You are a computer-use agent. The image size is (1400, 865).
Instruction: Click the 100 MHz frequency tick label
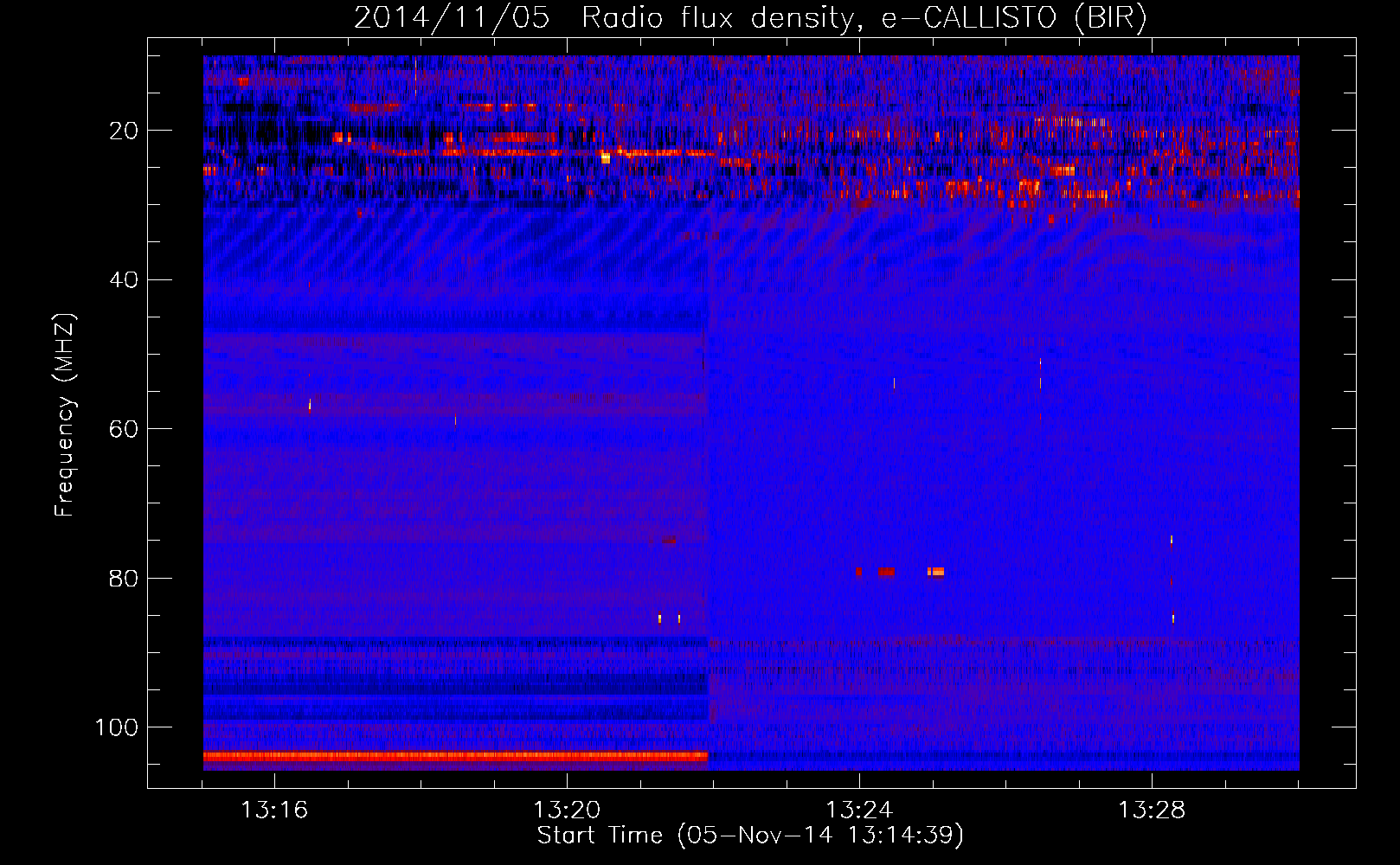(117, 727)
